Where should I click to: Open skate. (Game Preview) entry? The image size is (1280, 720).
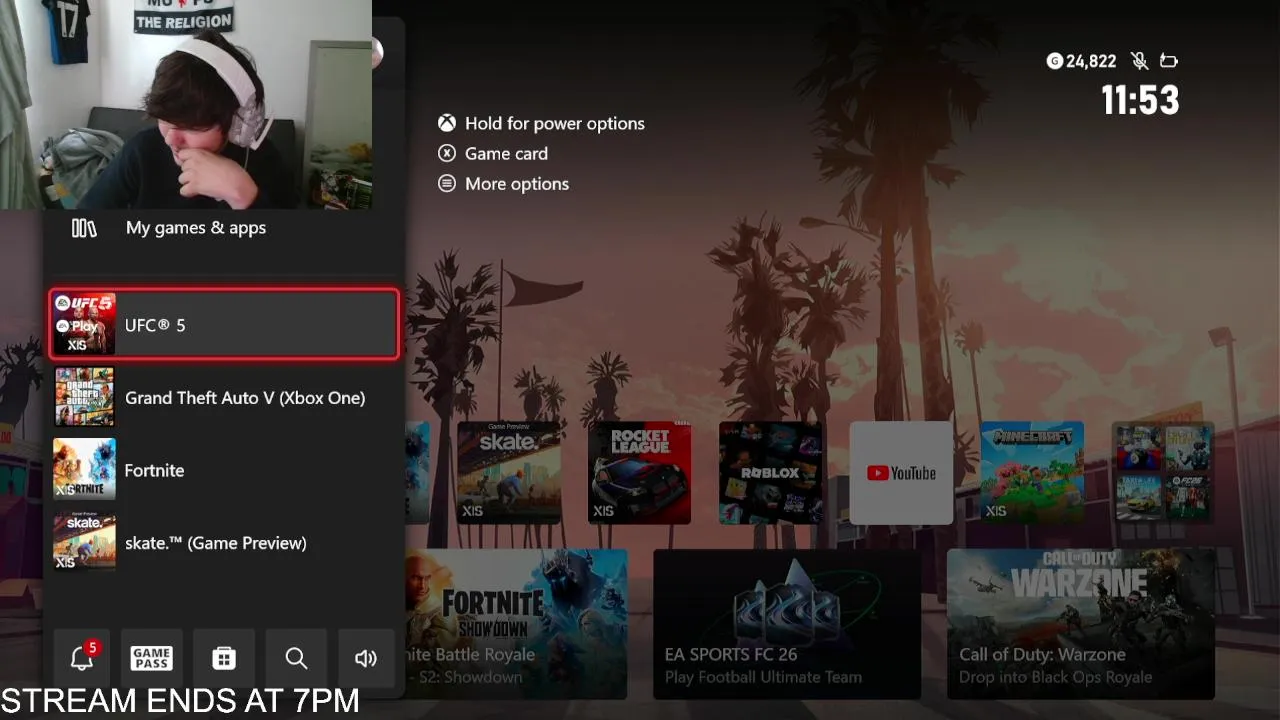point(224,543)
